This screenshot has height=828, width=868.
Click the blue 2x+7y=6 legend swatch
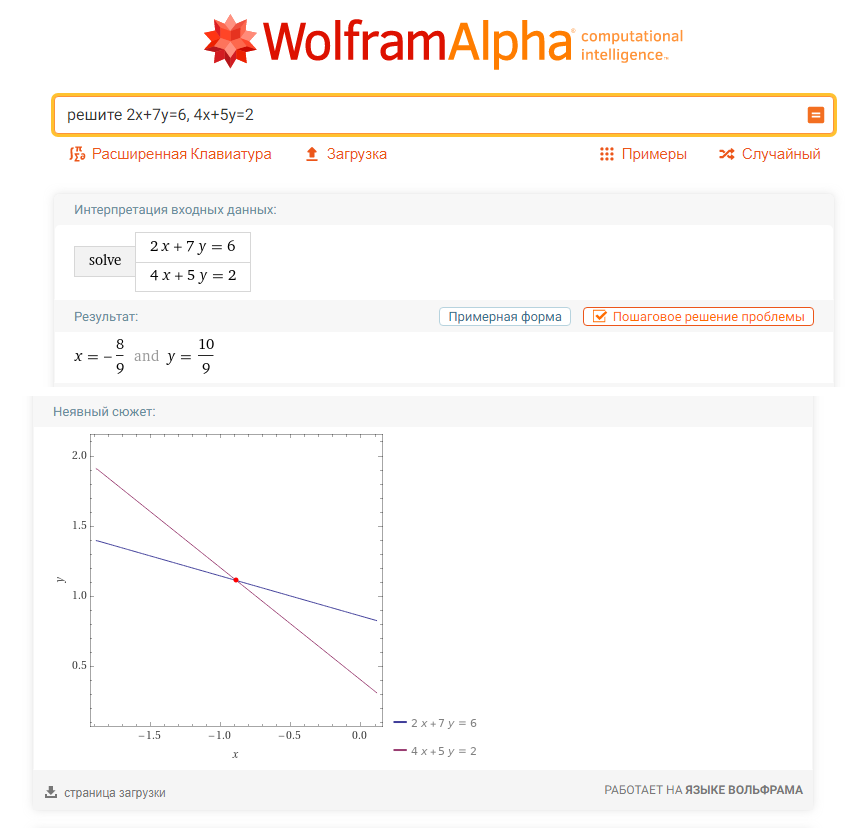point(400,722)
